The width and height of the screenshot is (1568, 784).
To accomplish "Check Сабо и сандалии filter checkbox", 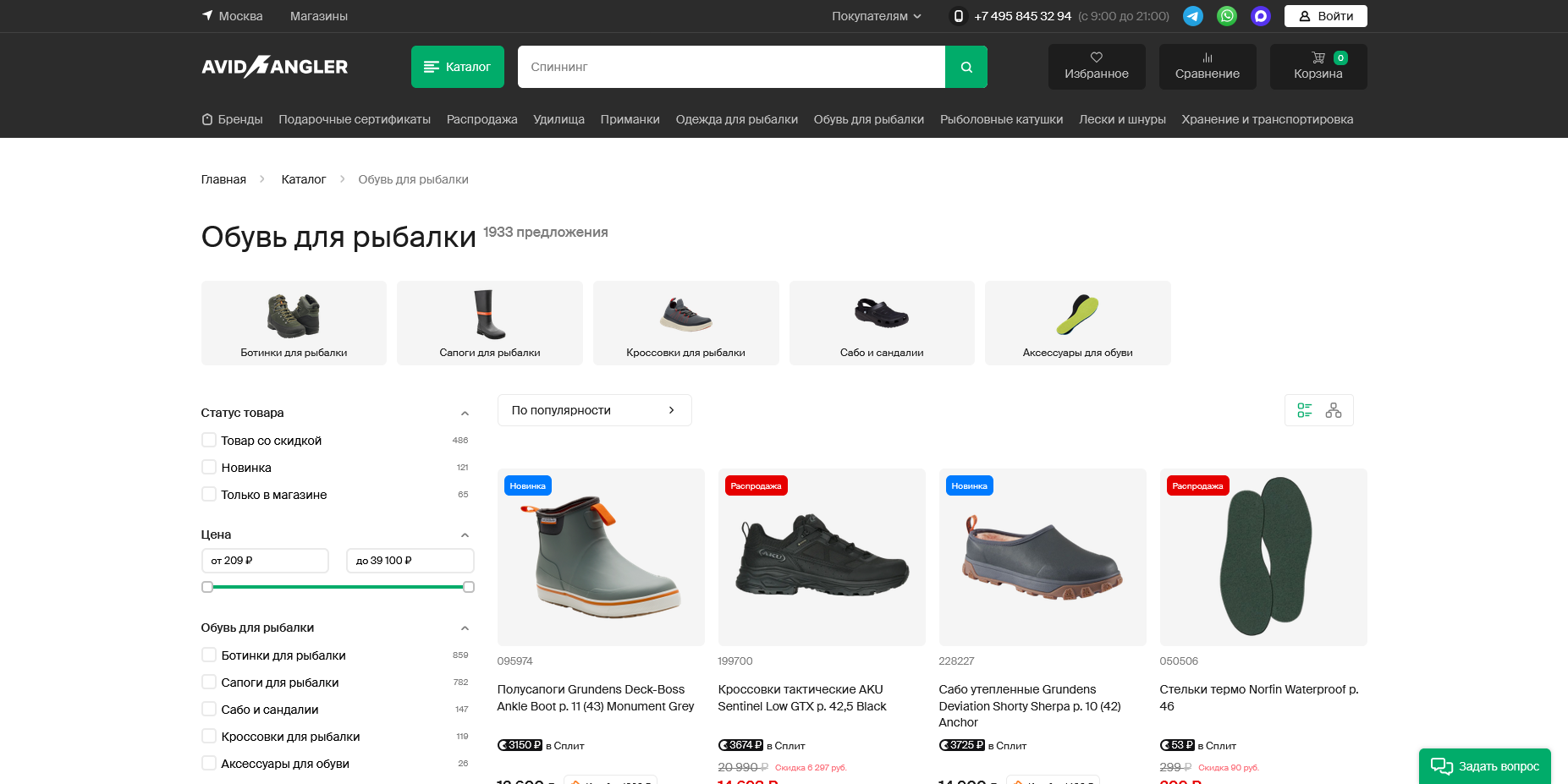I will coord(209,709).
